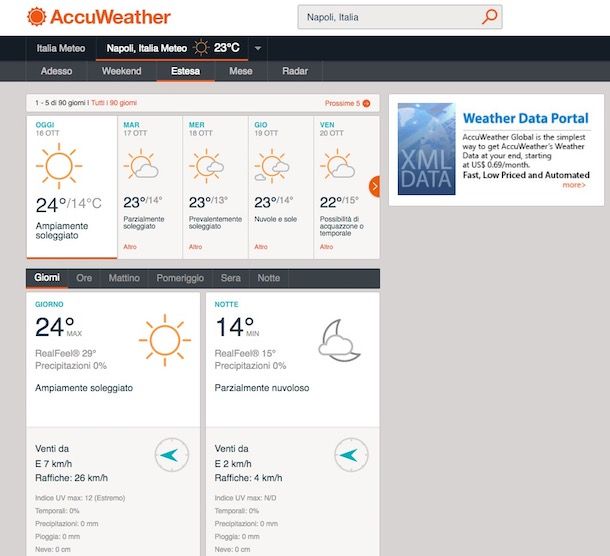The width and height of the screenshot is (610, 556).
Task: Click today's sunny weather icon
Action: pos(59,166)
